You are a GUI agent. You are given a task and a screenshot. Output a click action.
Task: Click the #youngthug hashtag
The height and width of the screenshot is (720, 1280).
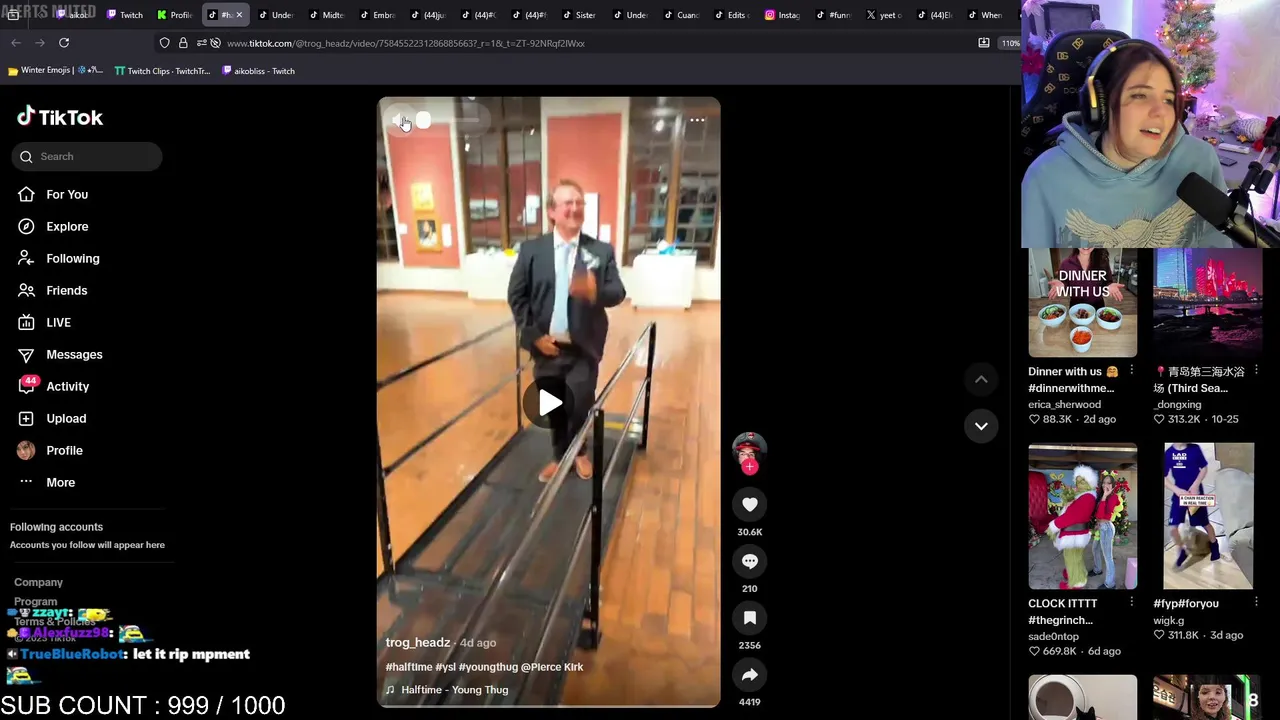tap(488, 667)
